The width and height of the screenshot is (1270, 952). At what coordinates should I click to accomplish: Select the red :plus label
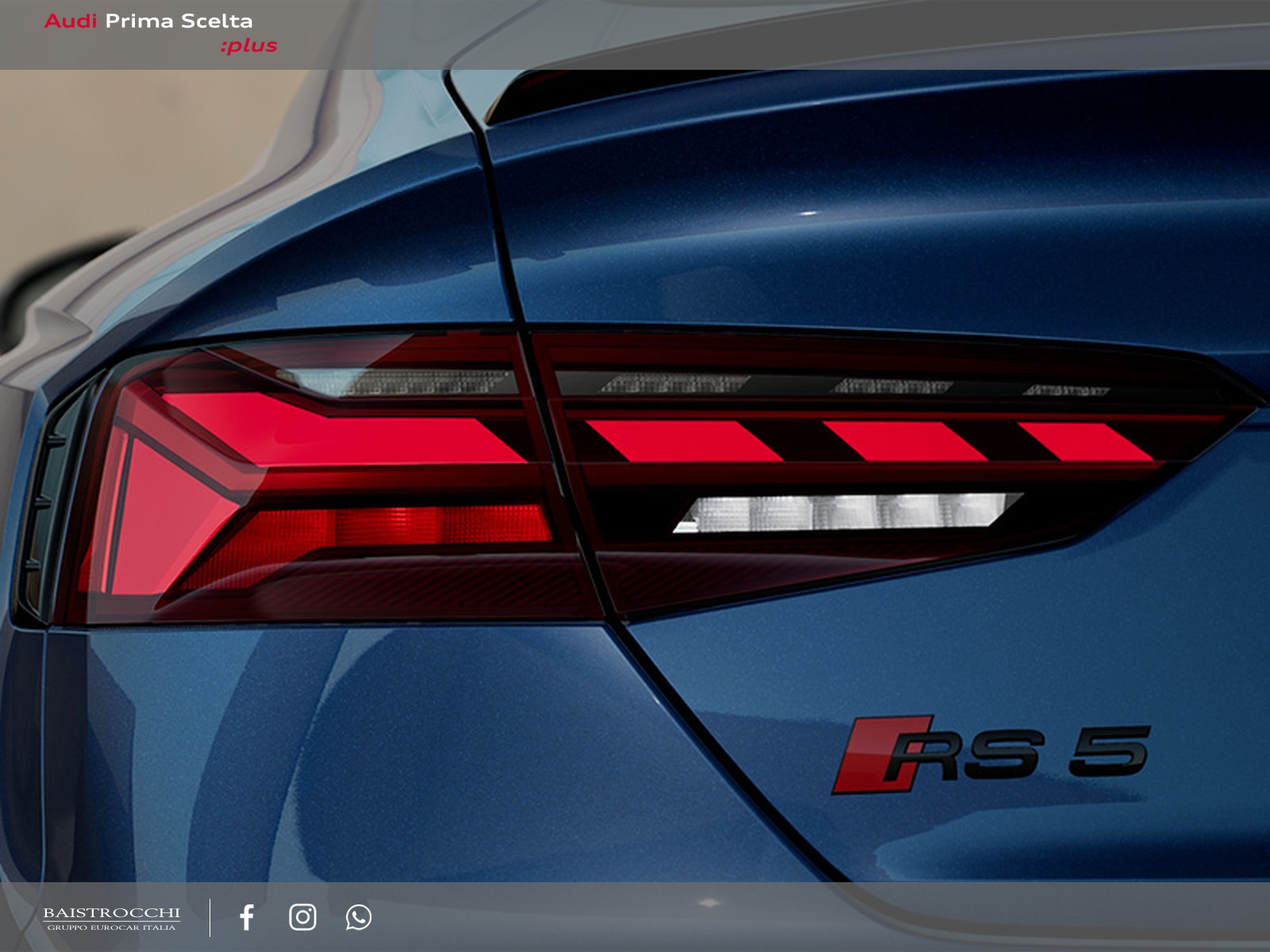(248, 46)
